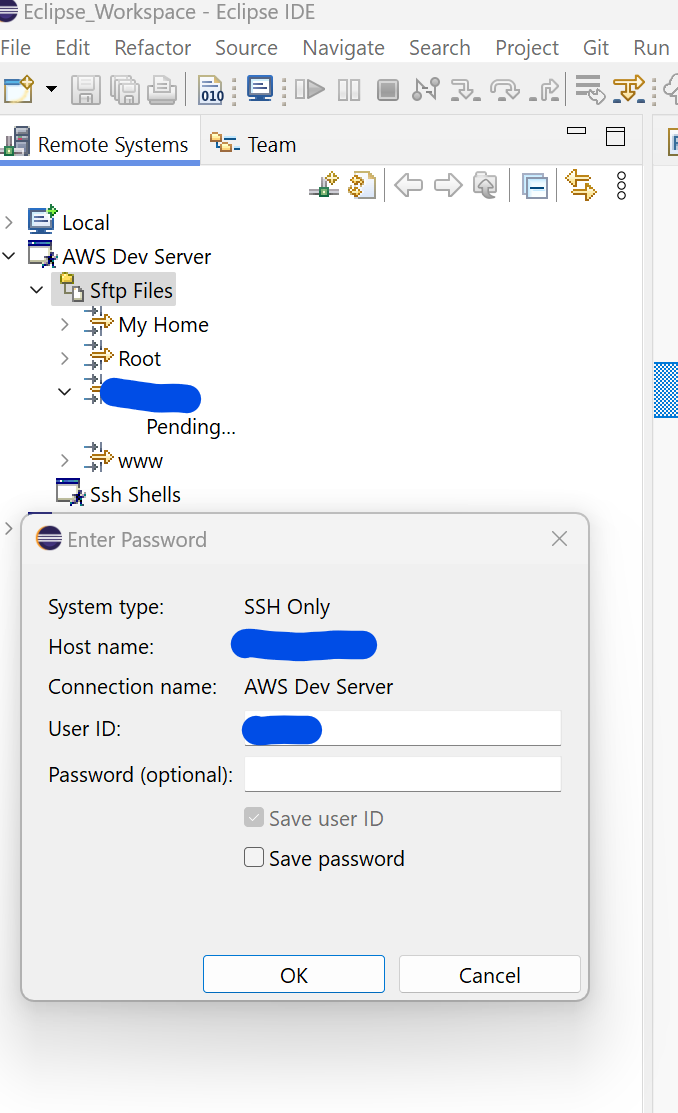Click the new connection icon in Remote Systems
Viewport: 678px width, 1113px height.
coord(324,186)
